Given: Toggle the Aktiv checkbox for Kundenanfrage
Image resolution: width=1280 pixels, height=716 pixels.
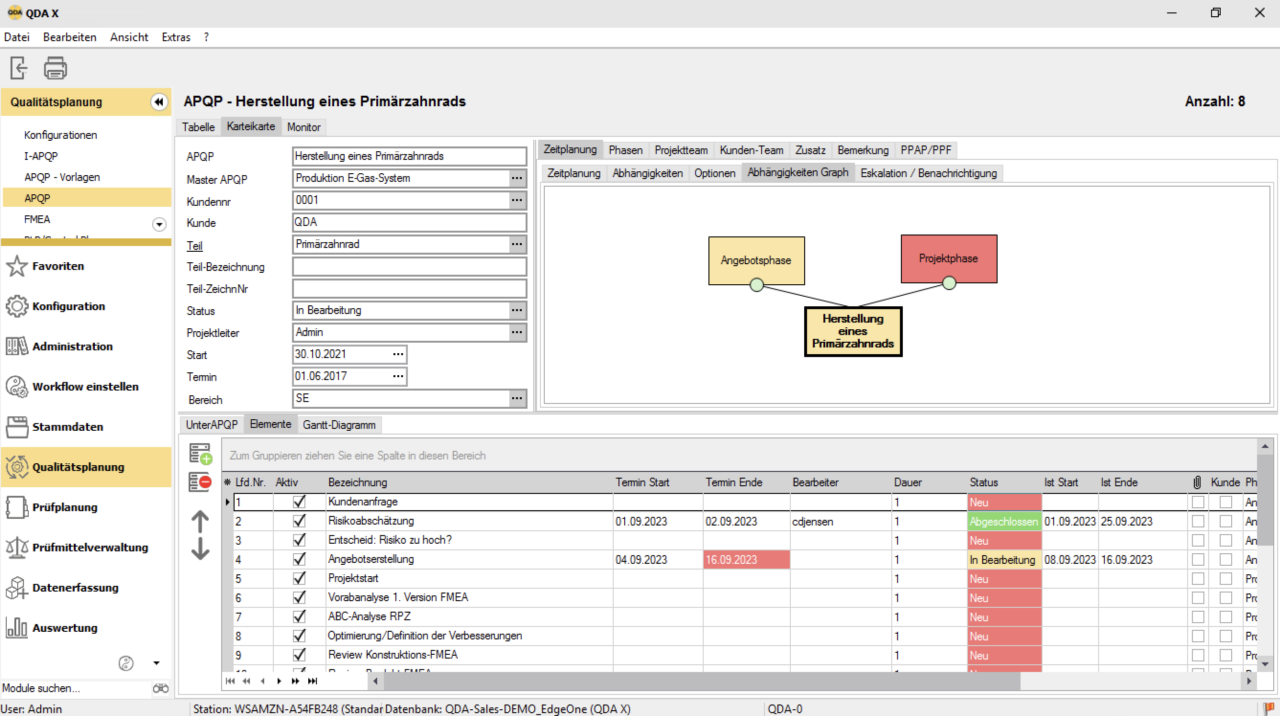Looking at the screenshot, I should pyautogui.click(x=299, y=502).
